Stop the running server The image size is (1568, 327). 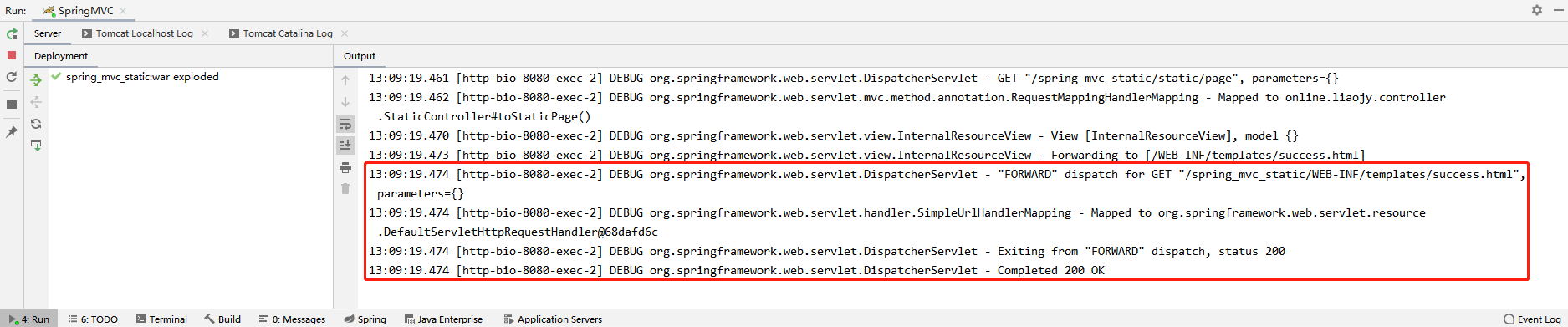[12, 55]
